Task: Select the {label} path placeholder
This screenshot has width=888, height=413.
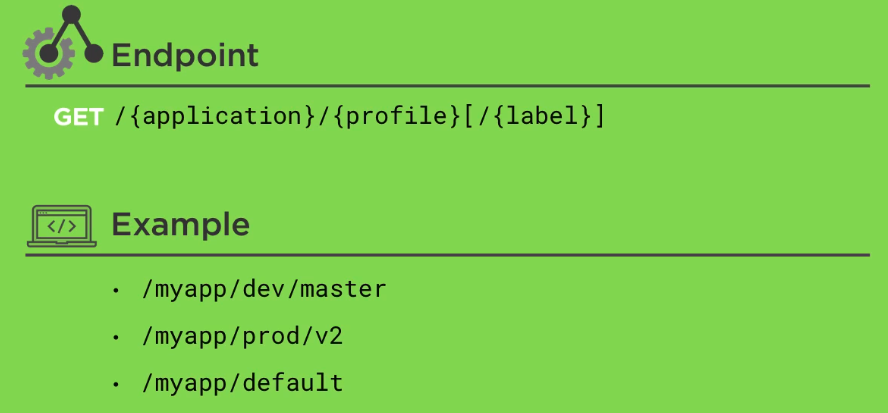Action: tap(538, 117)
